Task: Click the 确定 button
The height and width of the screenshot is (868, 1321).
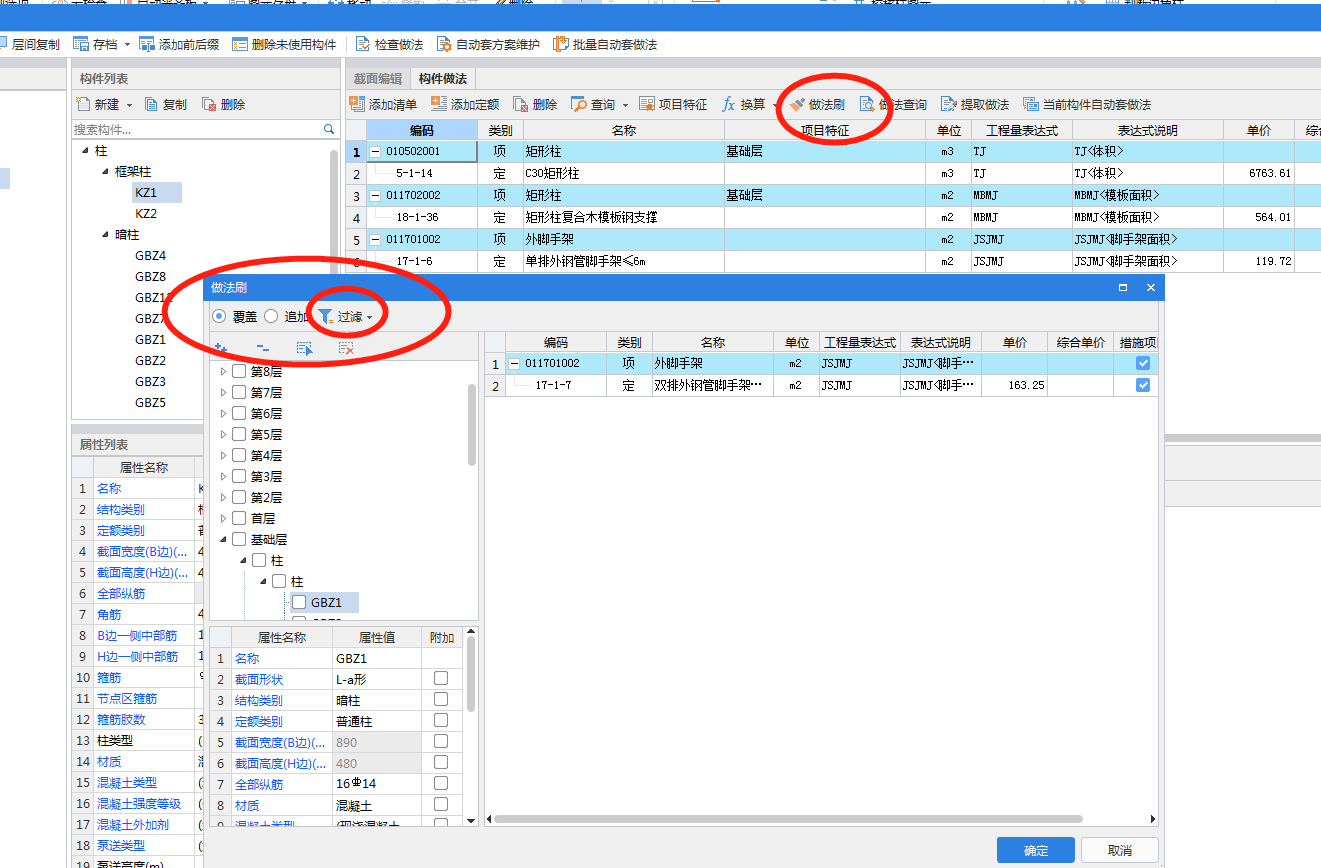Action: (x=1036, y=850)
